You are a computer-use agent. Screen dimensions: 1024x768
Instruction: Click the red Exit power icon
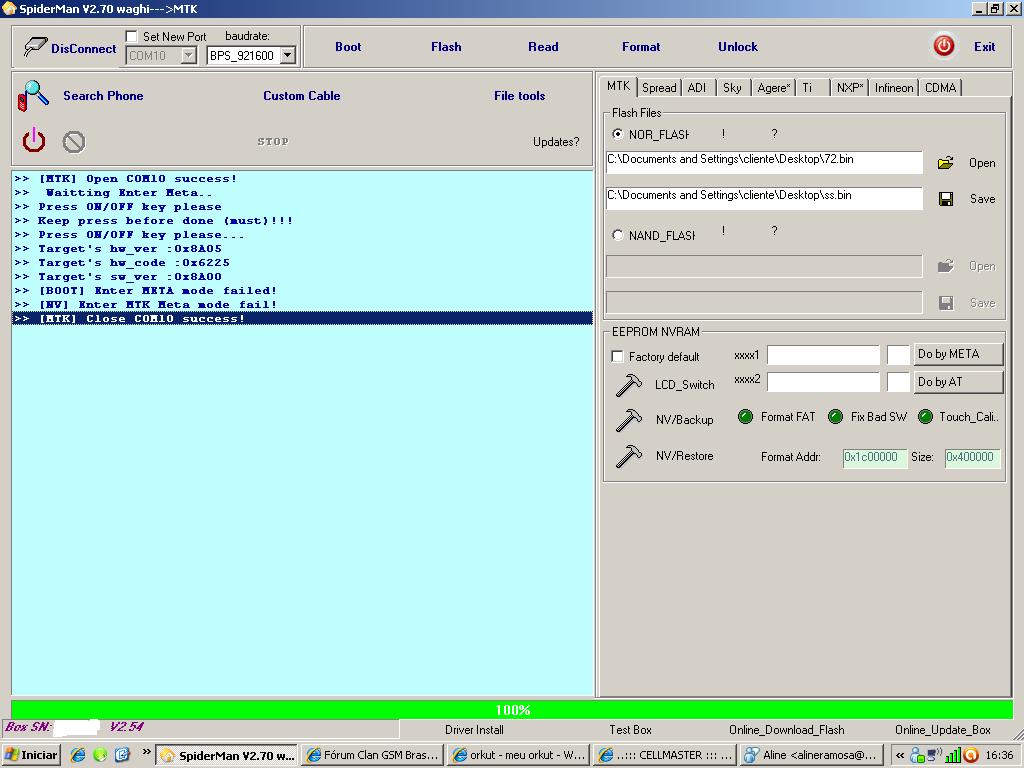tap(943, 46)
